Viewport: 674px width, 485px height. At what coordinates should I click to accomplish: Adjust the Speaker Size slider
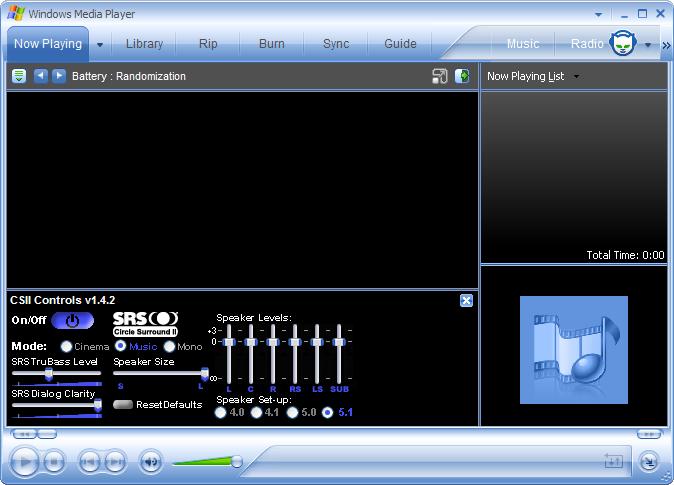point(205,374)
